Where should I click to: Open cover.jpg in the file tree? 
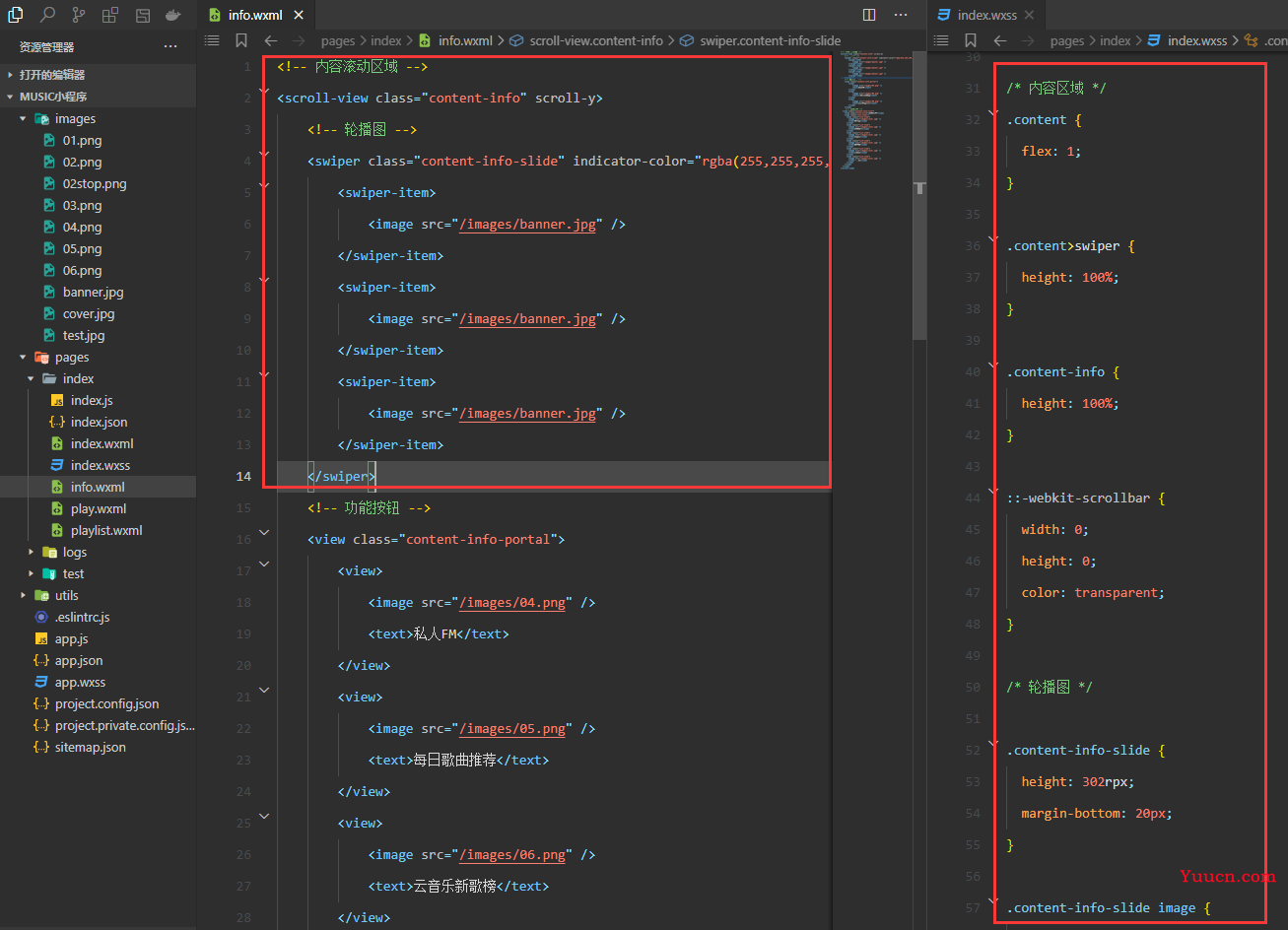click(x=89, y=313)
